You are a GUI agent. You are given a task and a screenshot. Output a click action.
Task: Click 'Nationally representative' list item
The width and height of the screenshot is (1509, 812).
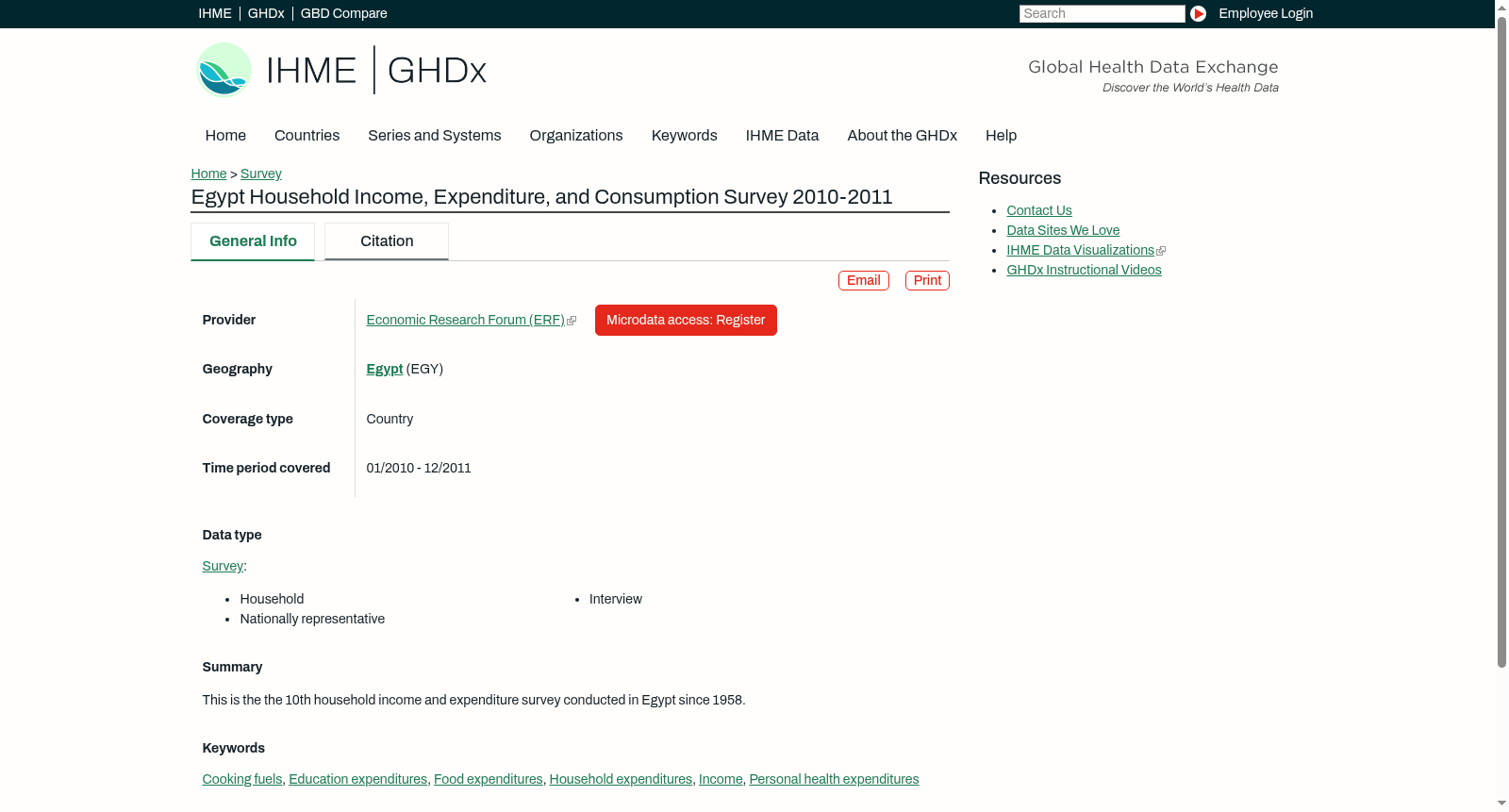click(x=312, y=620)
